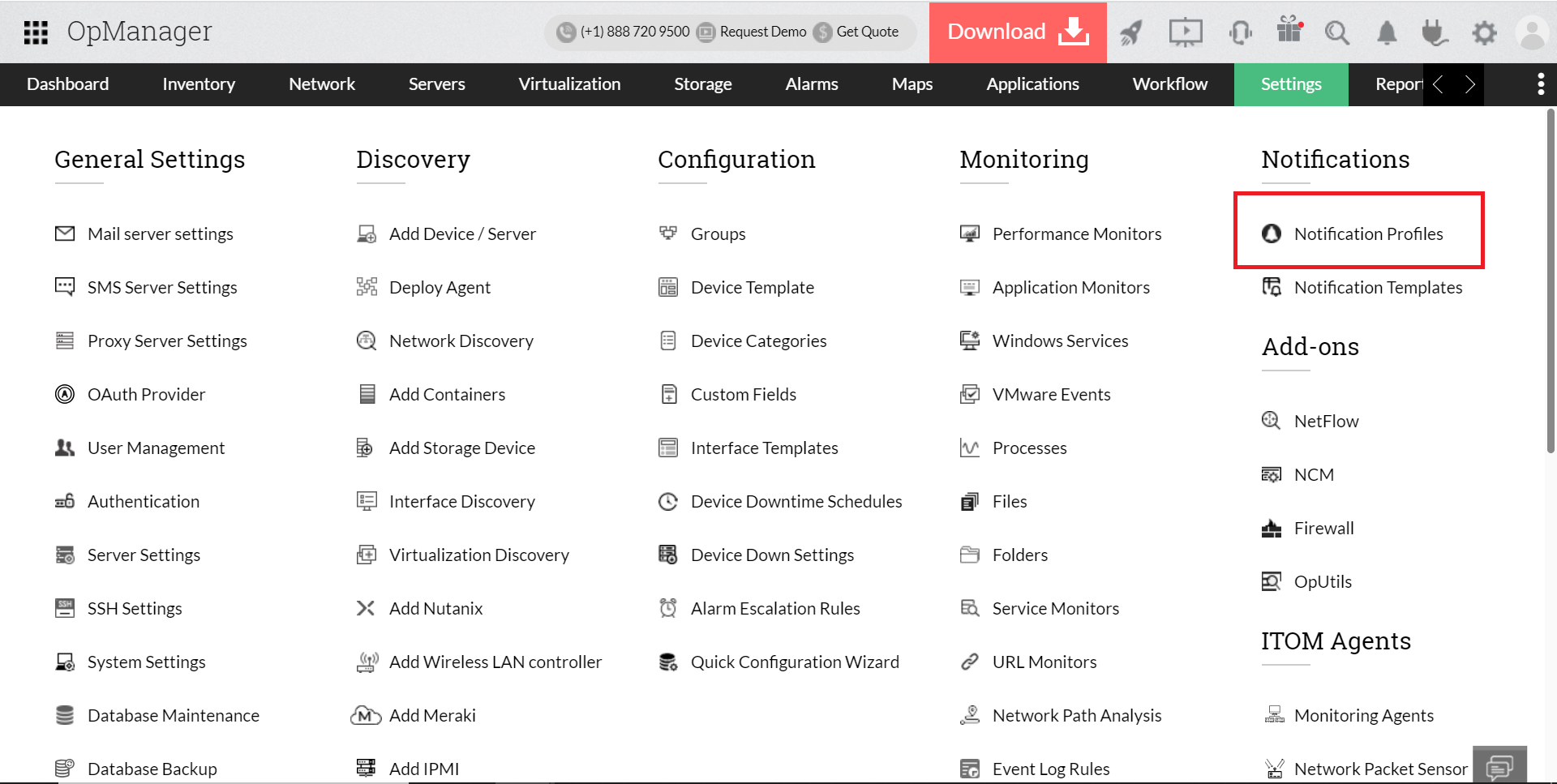This screenshot has height=784, width=1557.
Task: Open Performance Monitors
Action: coord(1077,233)
